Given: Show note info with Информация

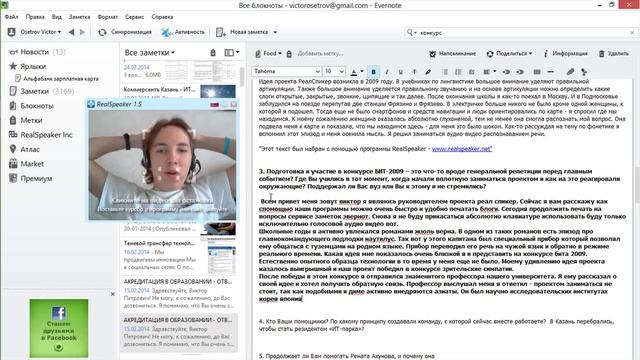Looking at the screenshot, I should (x=565, y=53).
